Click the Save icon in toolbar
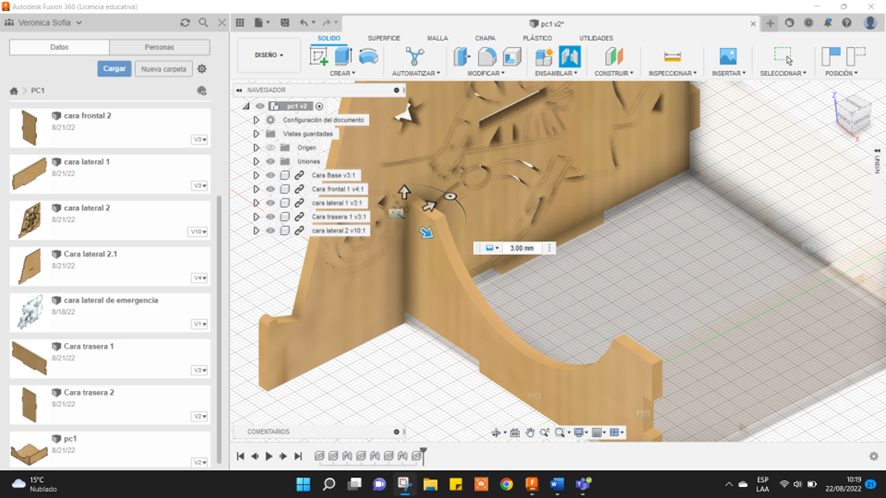Image resolution: width=886 pixels, height=498 pixels. point(285,23)
